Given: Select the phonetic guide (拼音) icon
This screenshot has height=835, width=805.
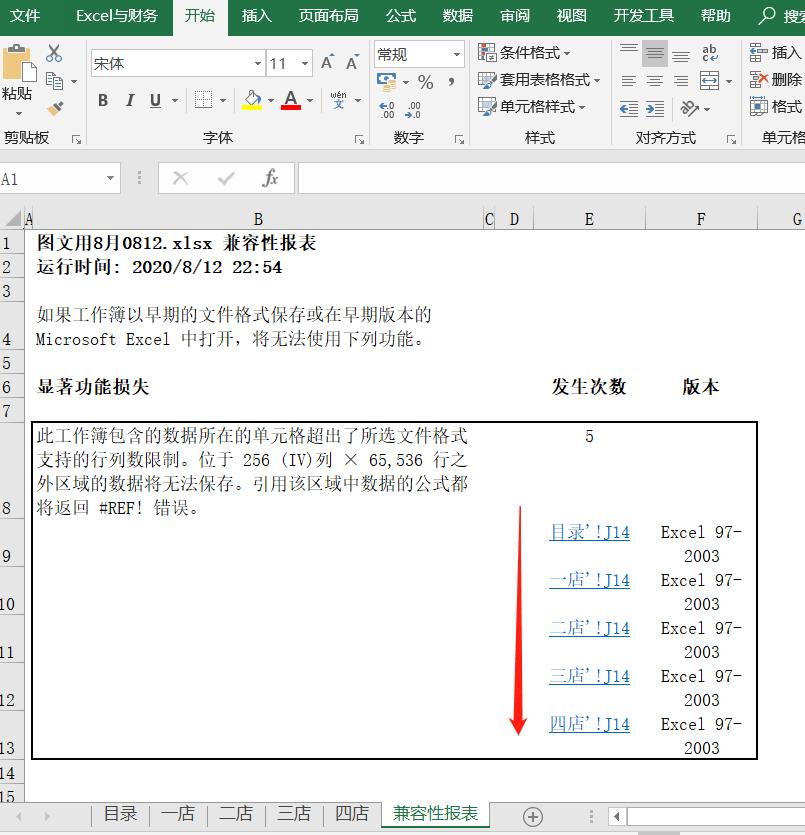Looking at the screenshot, I should tap(337, 99).
